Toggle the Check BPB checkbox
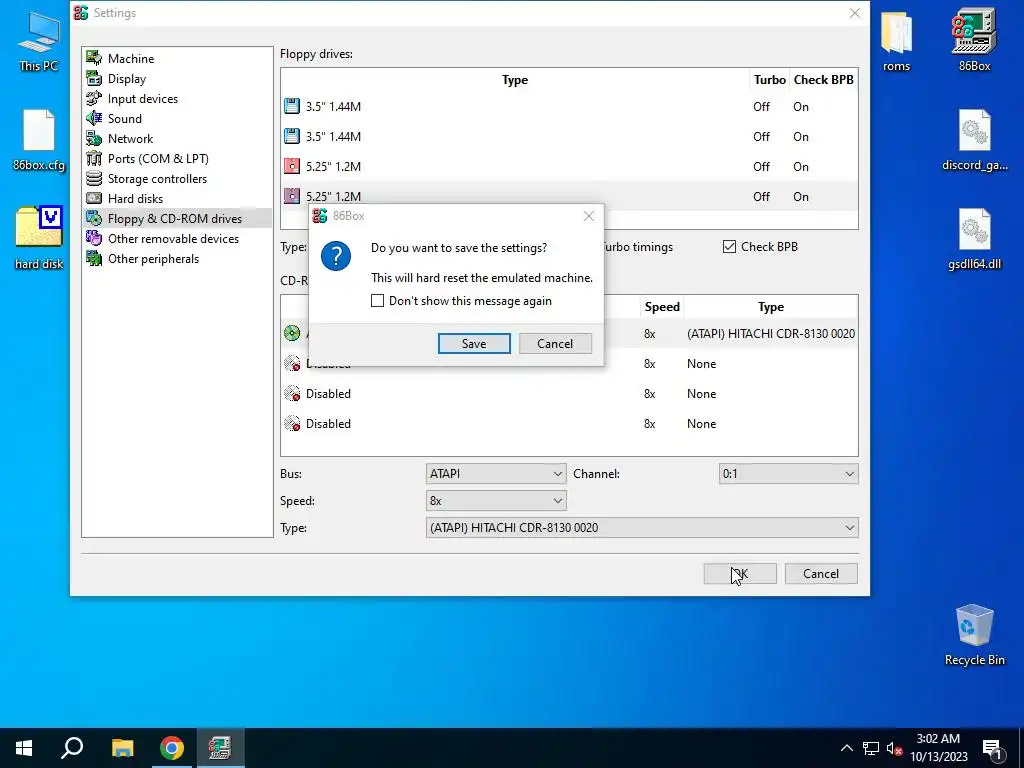The width and height of the screenshot is (1024, 768). (729, 247)
